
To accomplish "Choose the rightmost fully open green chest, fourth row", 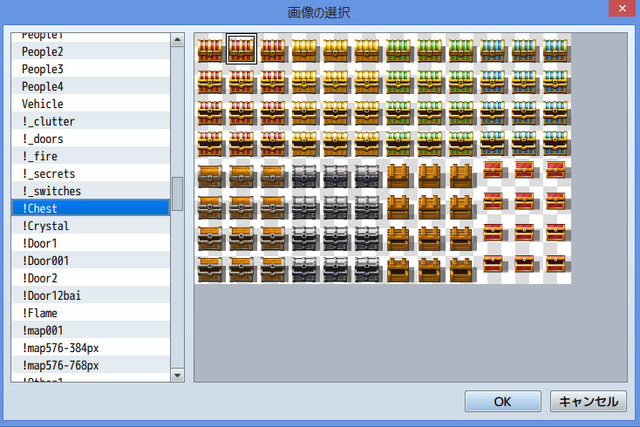I will click(x=461, y=144).
